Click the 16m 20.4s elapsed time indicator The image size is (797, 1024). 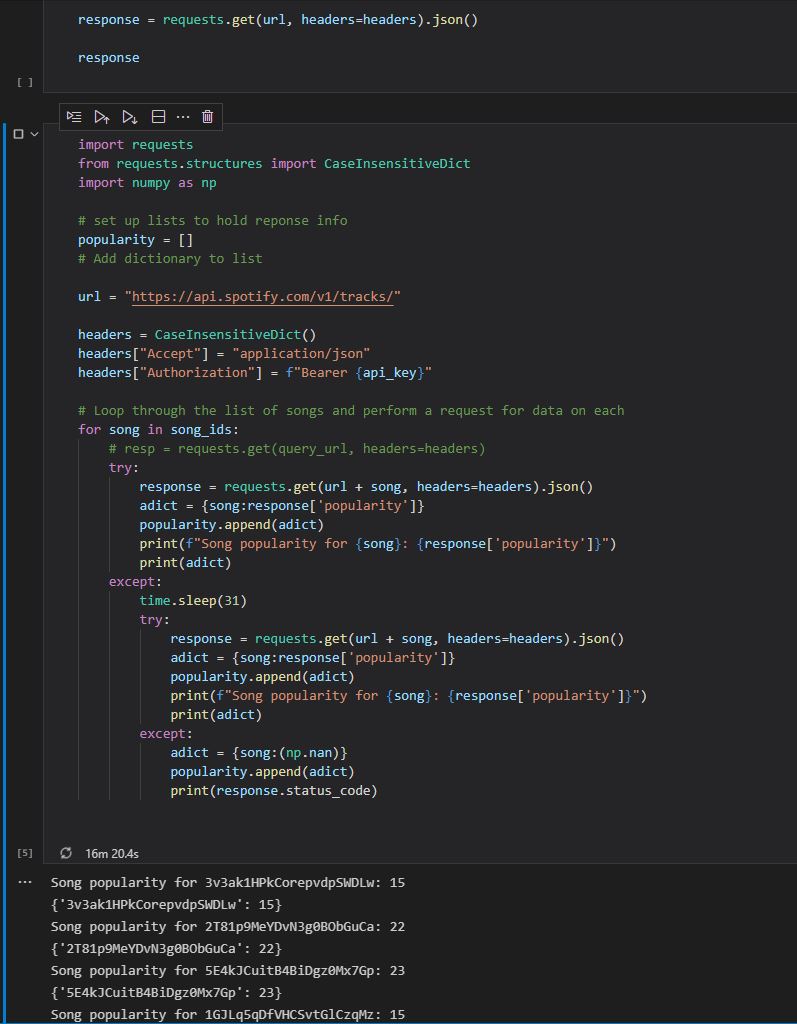tap(112, 854)
